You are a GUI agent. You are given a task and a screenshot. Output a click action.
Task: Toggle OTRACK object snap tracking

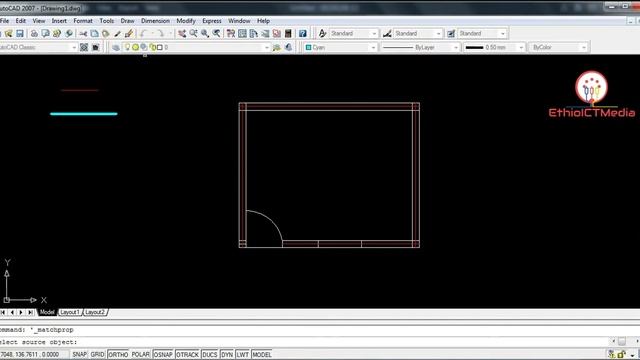pos(187,354)
